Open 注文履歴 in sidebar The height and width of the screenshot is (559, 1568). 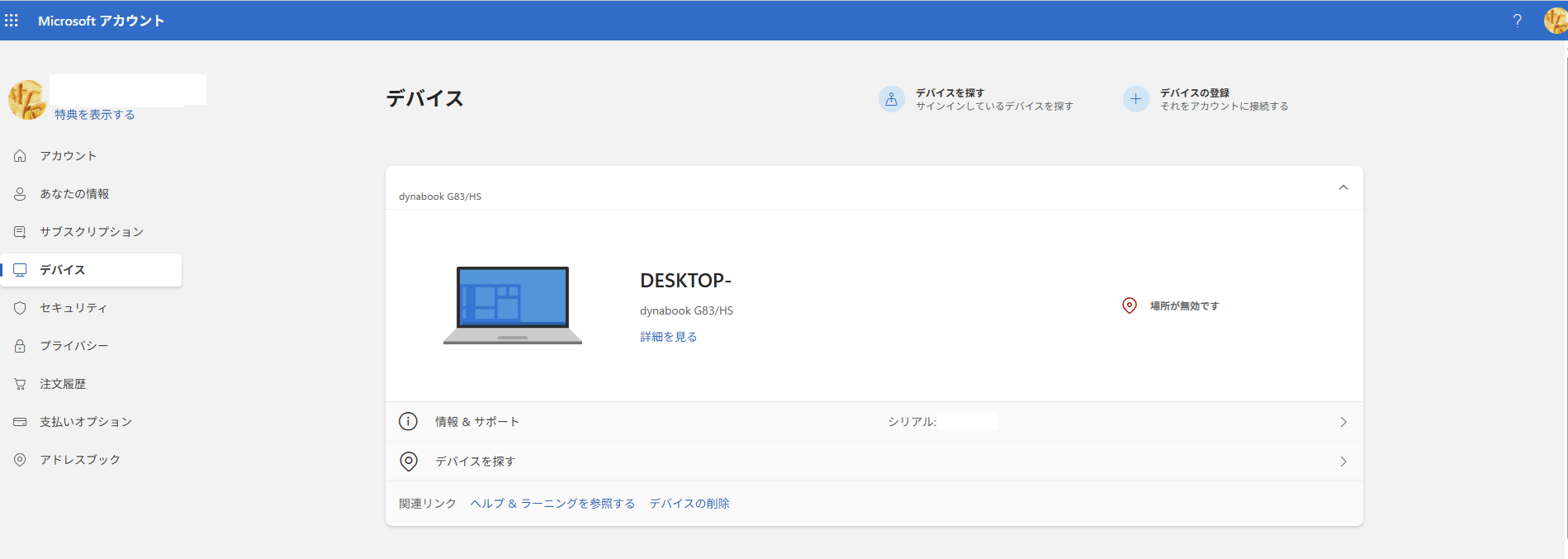coord(91,384)
